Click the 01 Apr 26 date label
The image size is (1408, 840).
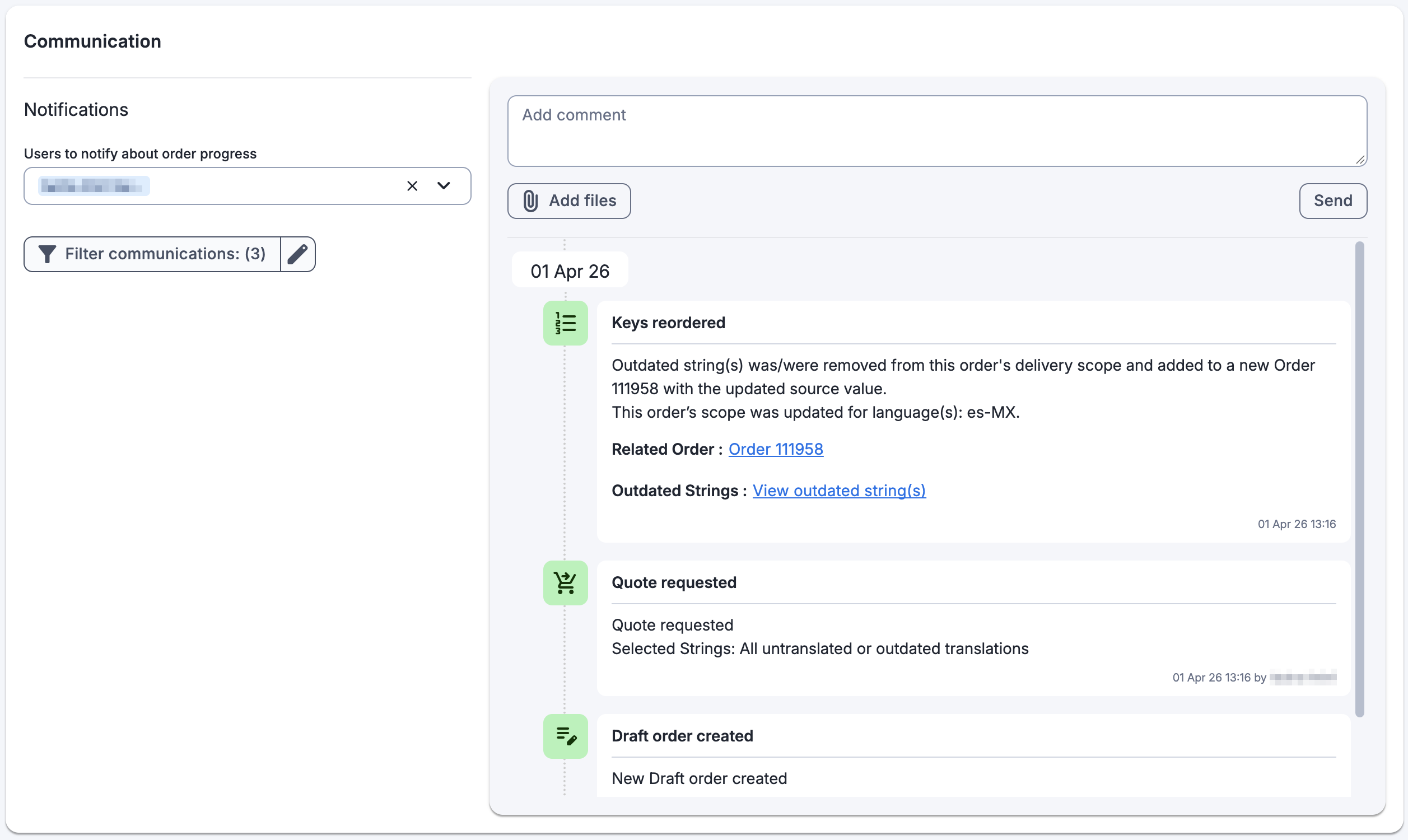coord(570,271)
